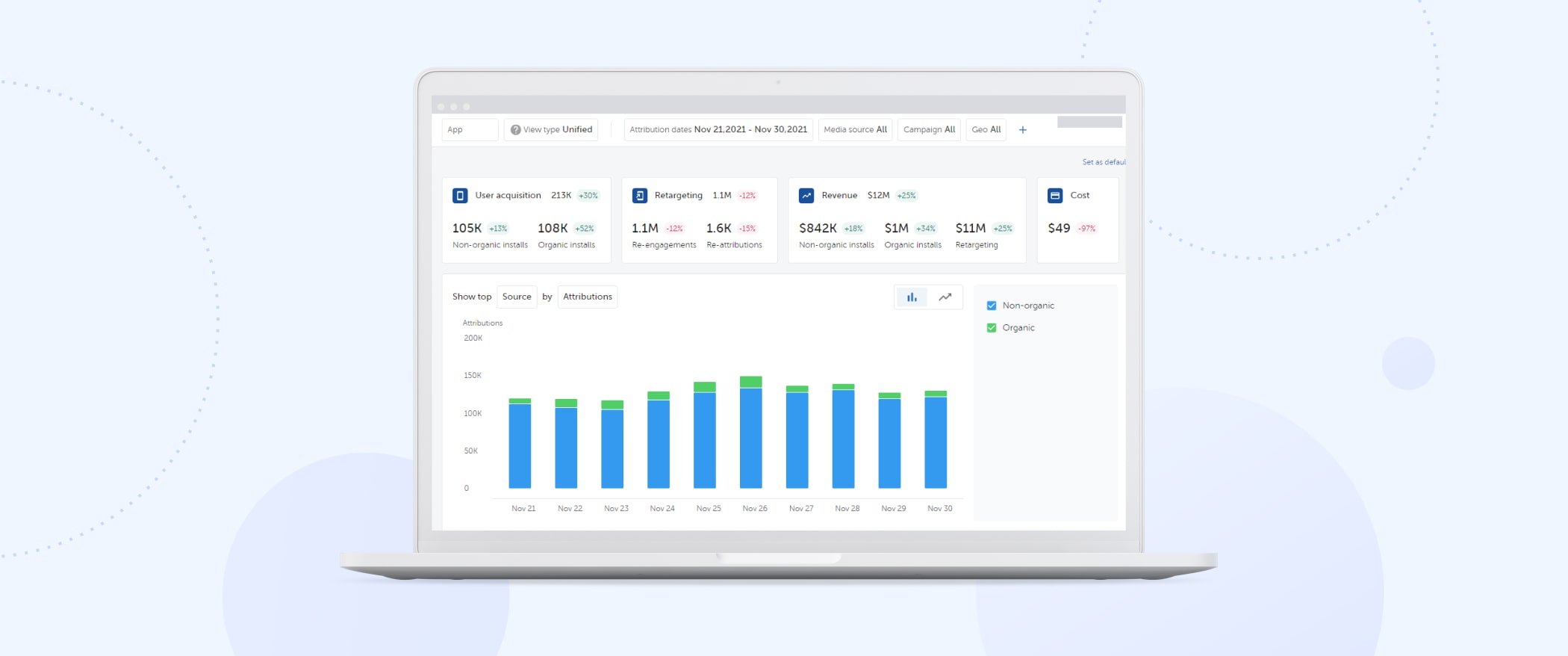This screenshot has width=1568, height=656.
Task: Click the +25% badge next to $12M
Action: pos(906,196)
